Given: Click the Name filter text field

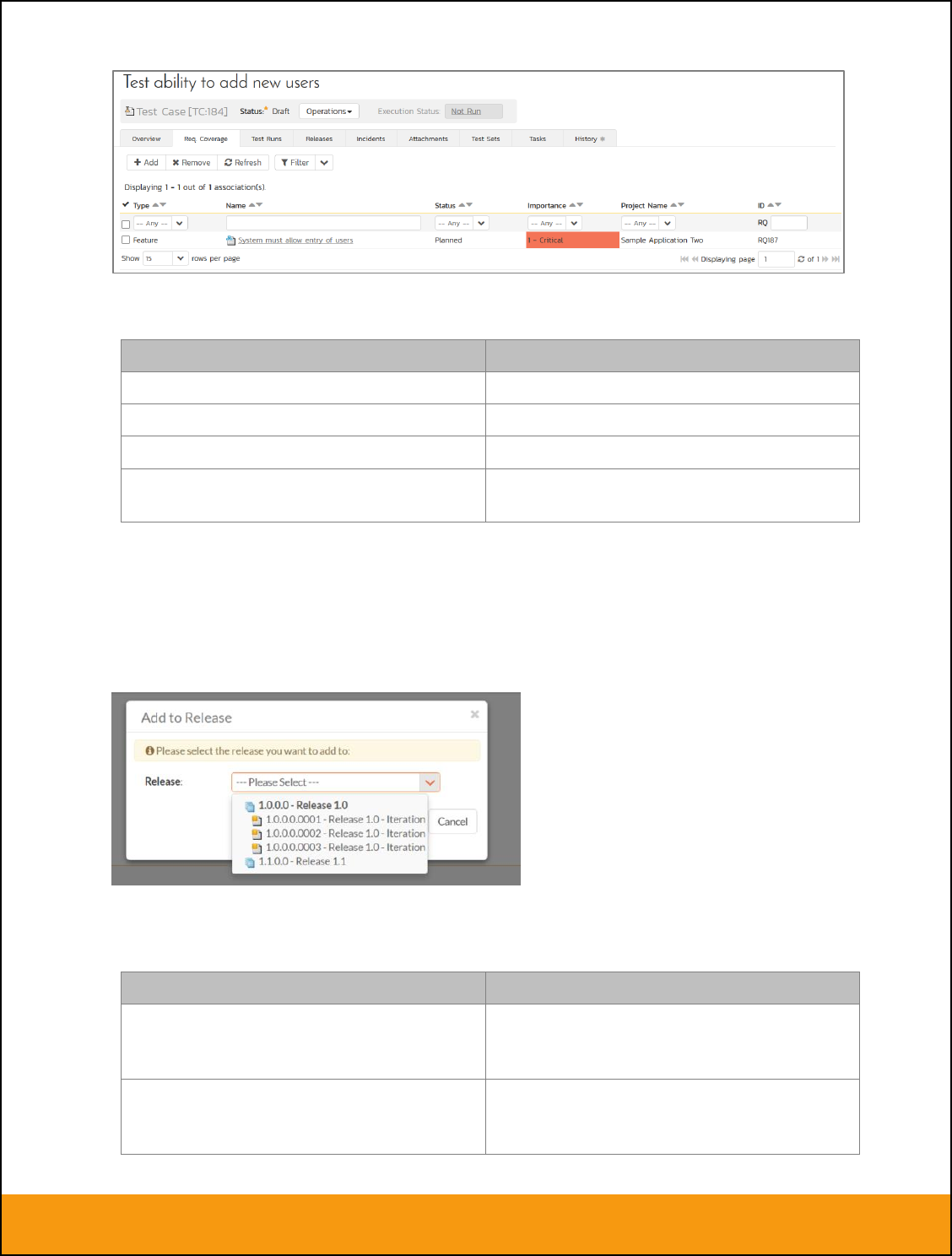Looking at the screenshot, I should [x=323, y=224].
